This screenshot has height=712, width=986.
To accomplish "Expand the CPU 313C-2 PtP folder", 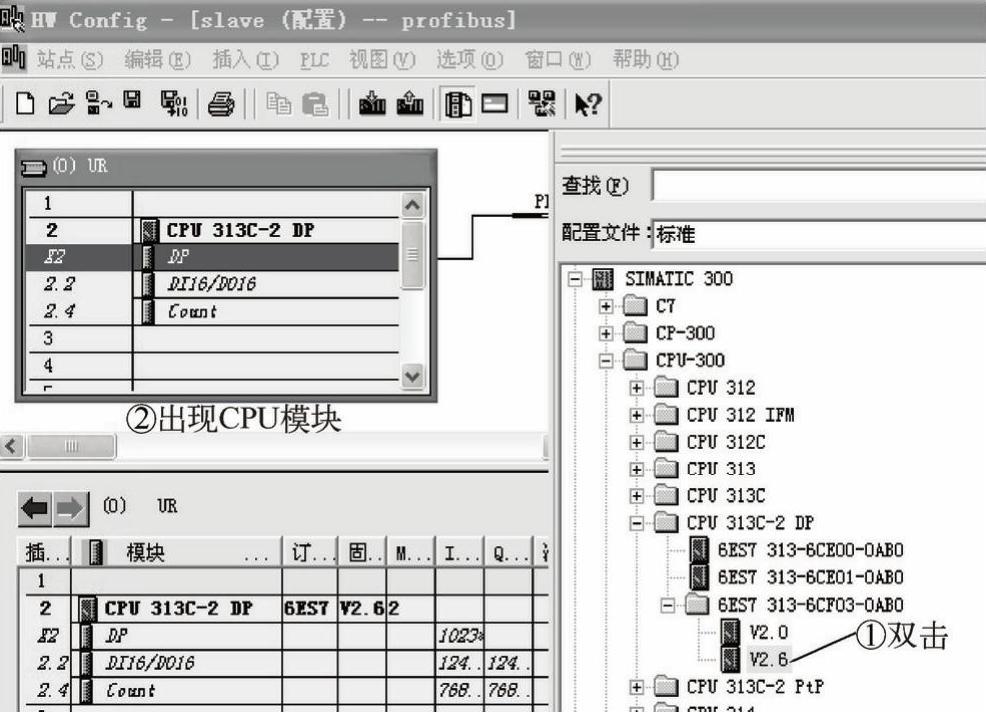I will click(636, 687).
